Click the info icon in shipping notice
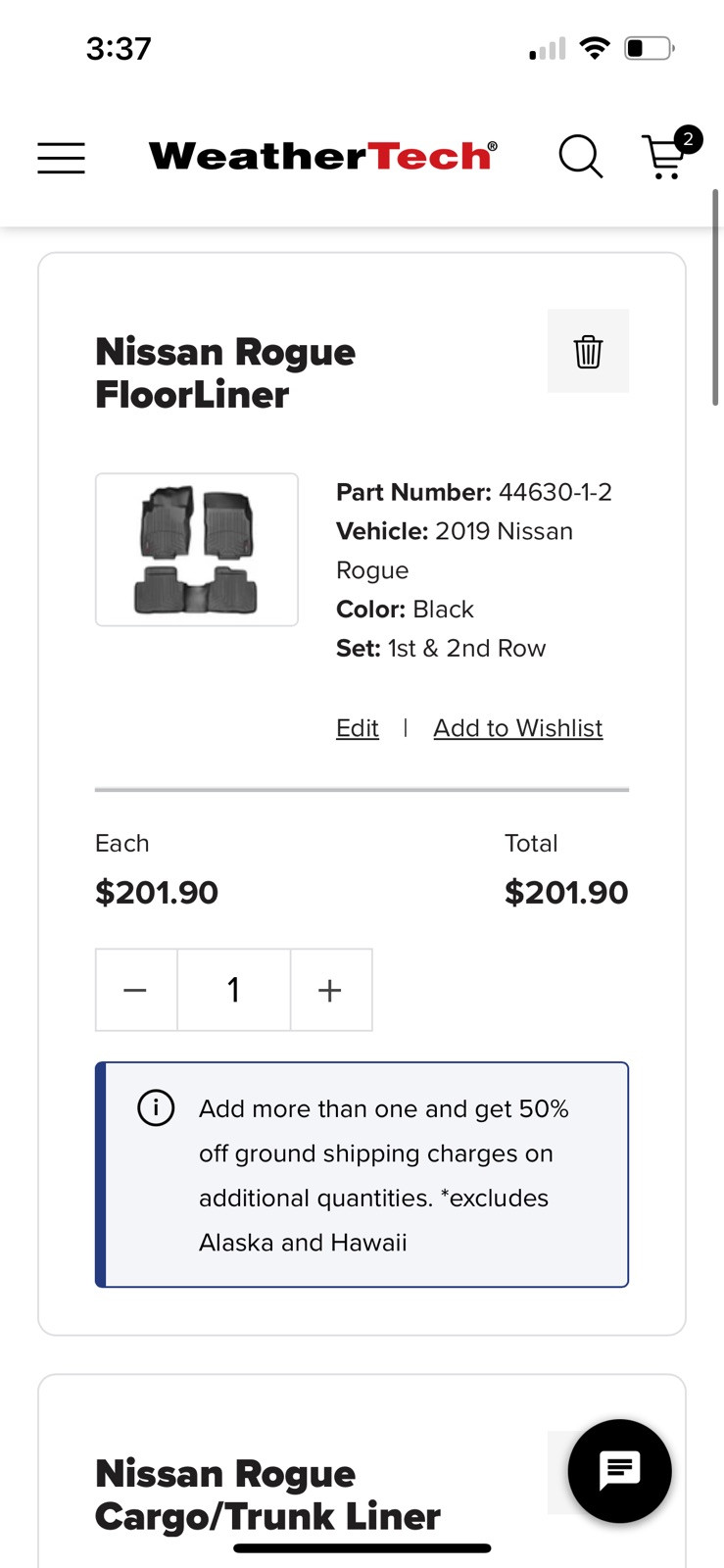Screen dimensions: 724x1568 click(156, 1108)
